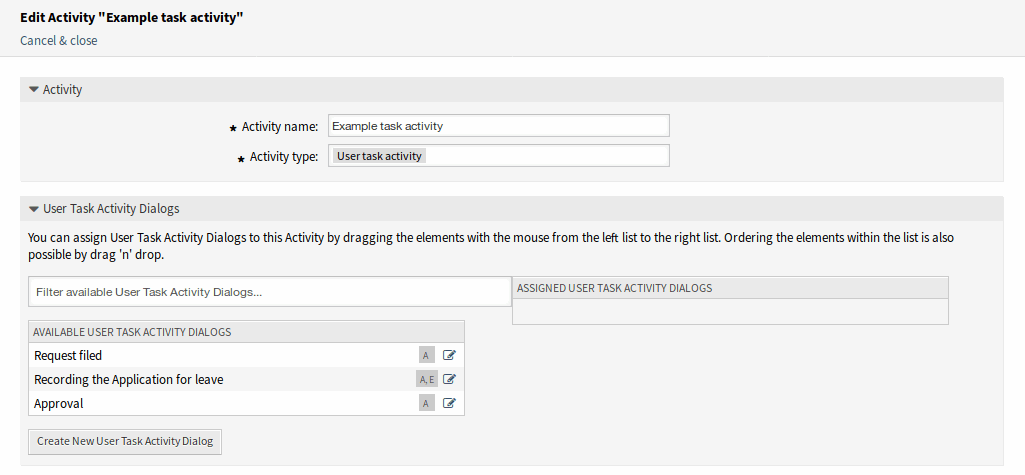Image resolution: width=1025 pixels, height=475 pixels.
Task: Click the A badge on Approval row
Action: point(426,403)
